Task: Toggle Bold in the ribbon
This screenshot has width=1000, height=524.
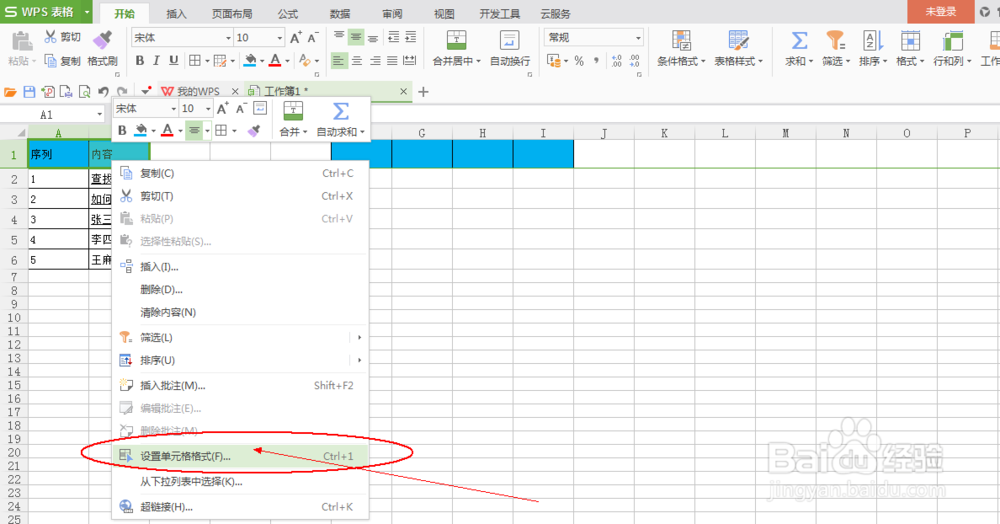Action: click(x=140, y=61)
